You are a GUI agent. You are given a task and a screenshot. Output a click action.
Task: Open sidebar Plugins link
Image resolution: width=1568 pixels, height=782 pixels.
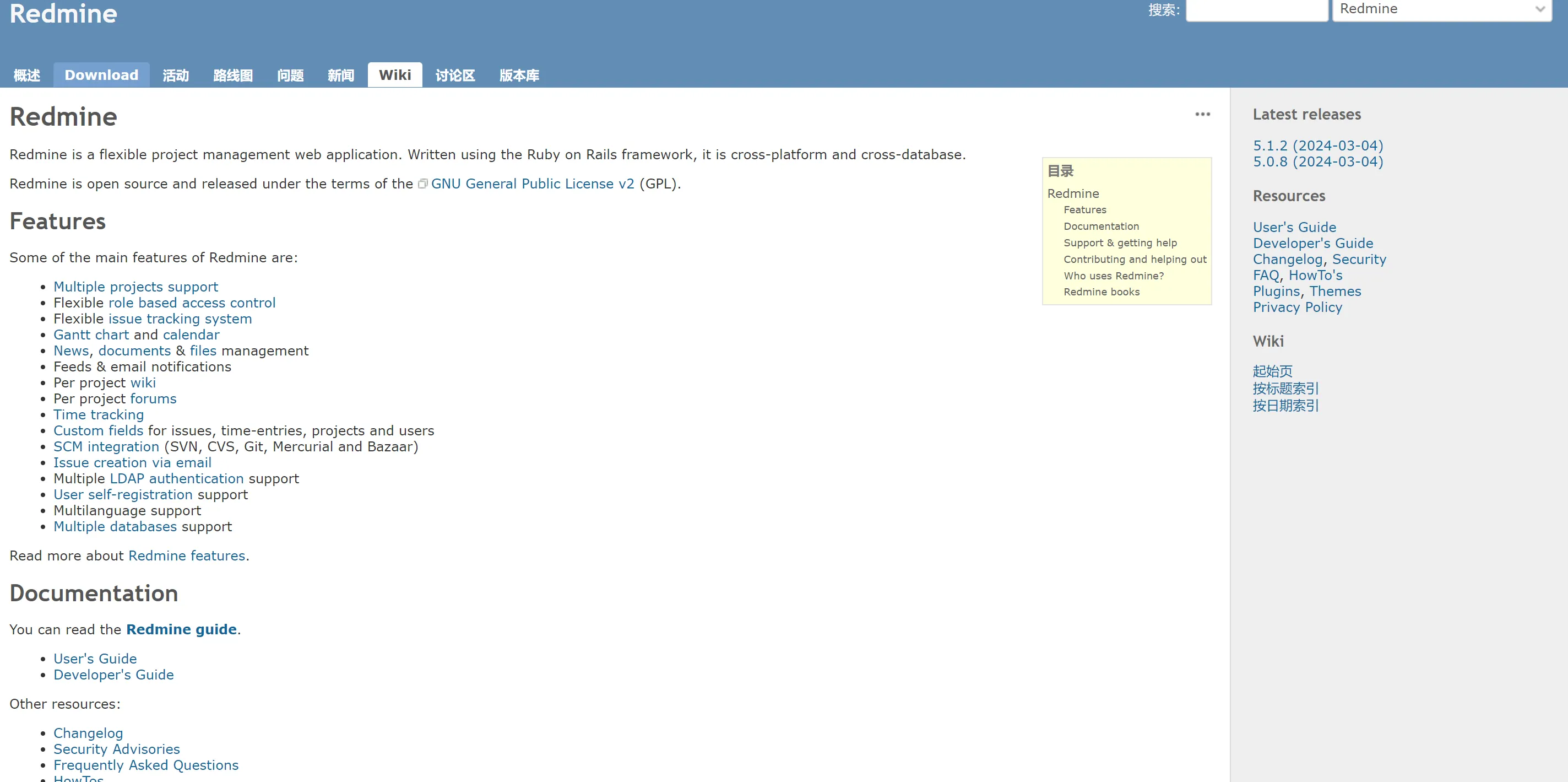(1277, 291)
